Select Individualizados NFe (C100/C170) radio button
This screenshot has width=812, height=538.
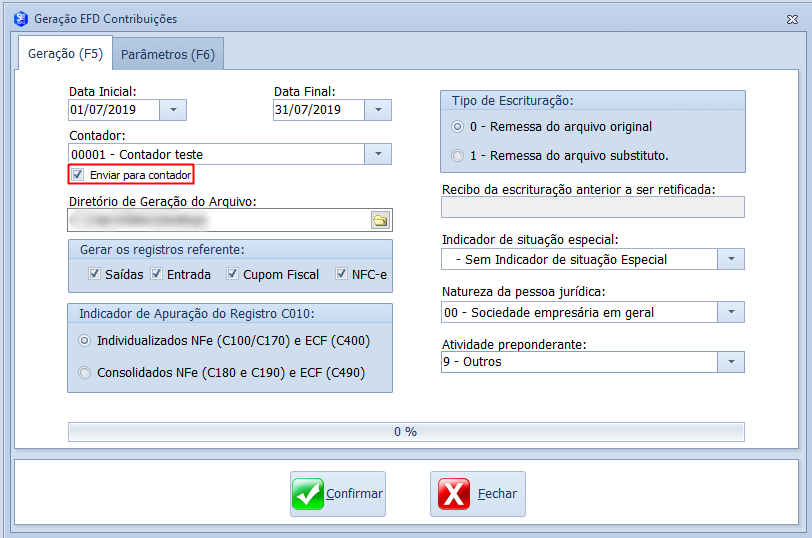[x=84, y=341]
